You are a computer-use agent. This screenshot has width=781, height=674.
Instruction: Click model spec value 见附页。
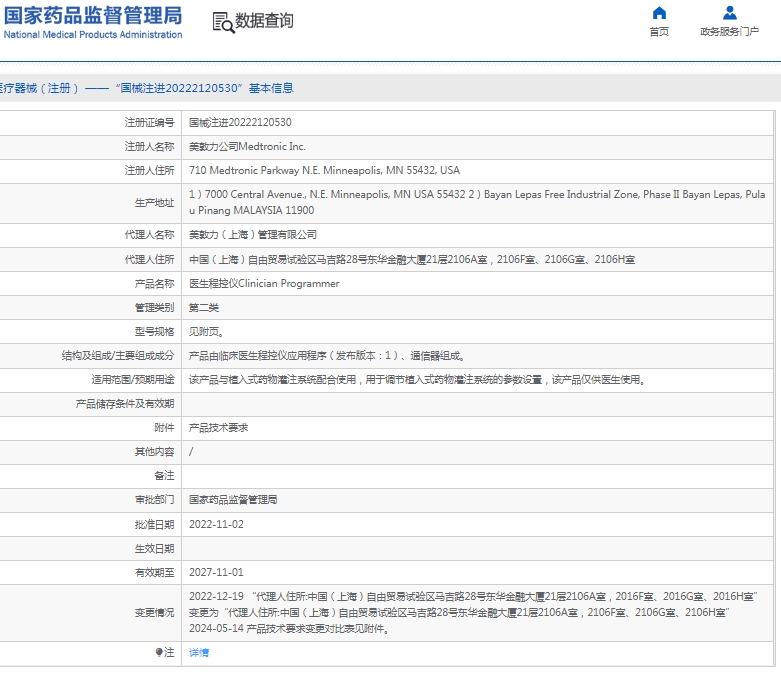pos(206,332)
